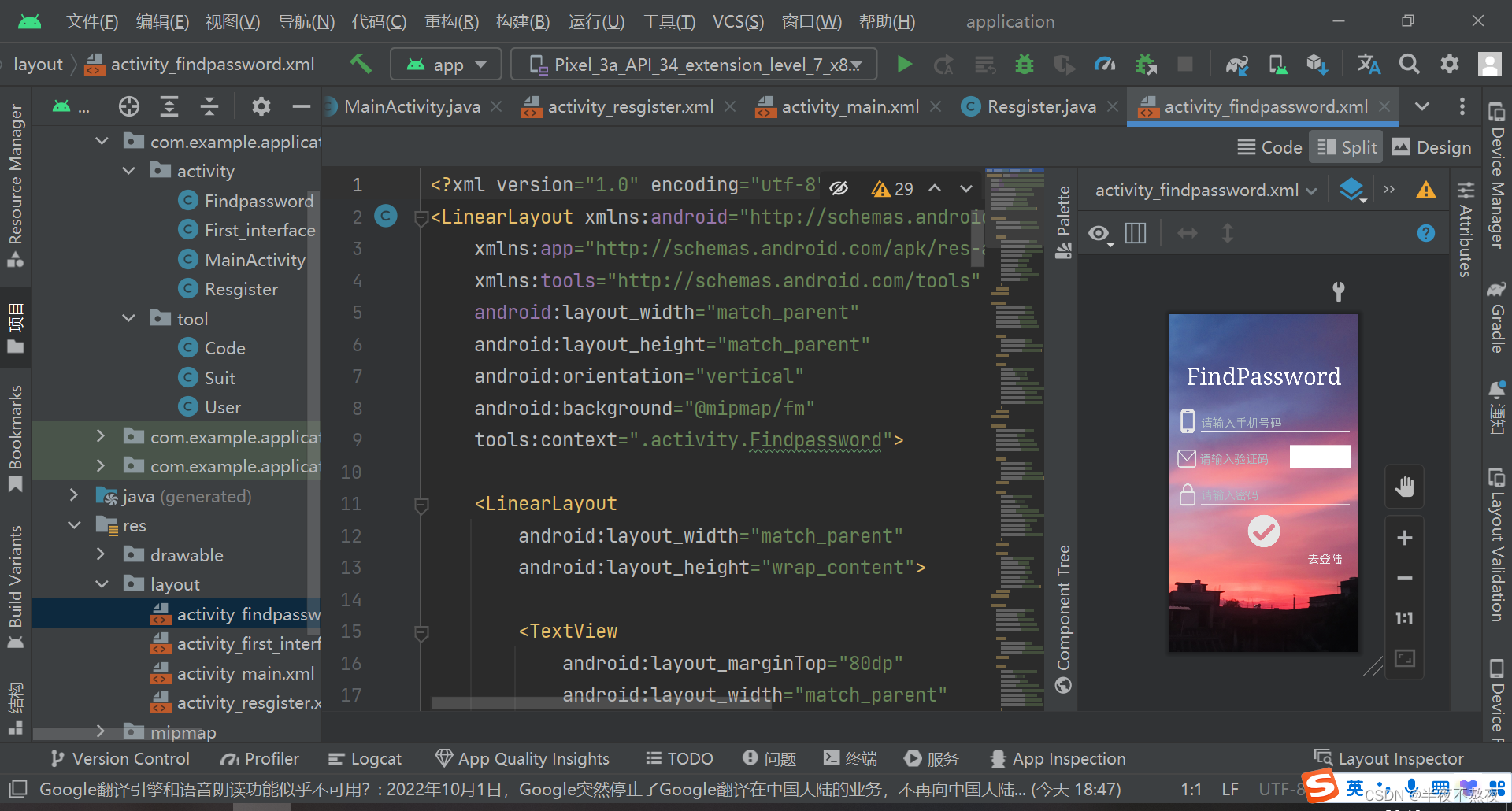Show design warnings via yellow warning triangle
Screen dimensions: 1512x811
click(x=1425, y=189)
